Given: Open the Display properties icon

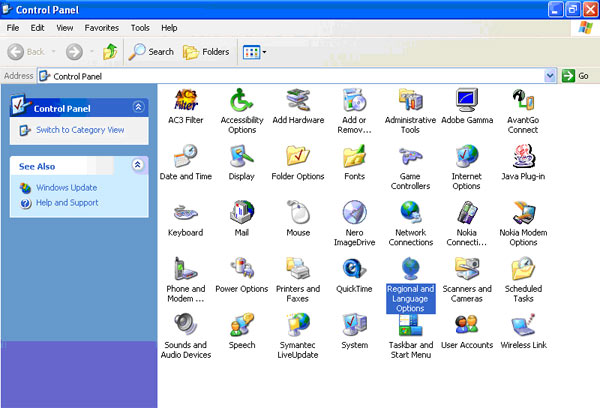Looking at the screenshot, I should click(241, 157).
